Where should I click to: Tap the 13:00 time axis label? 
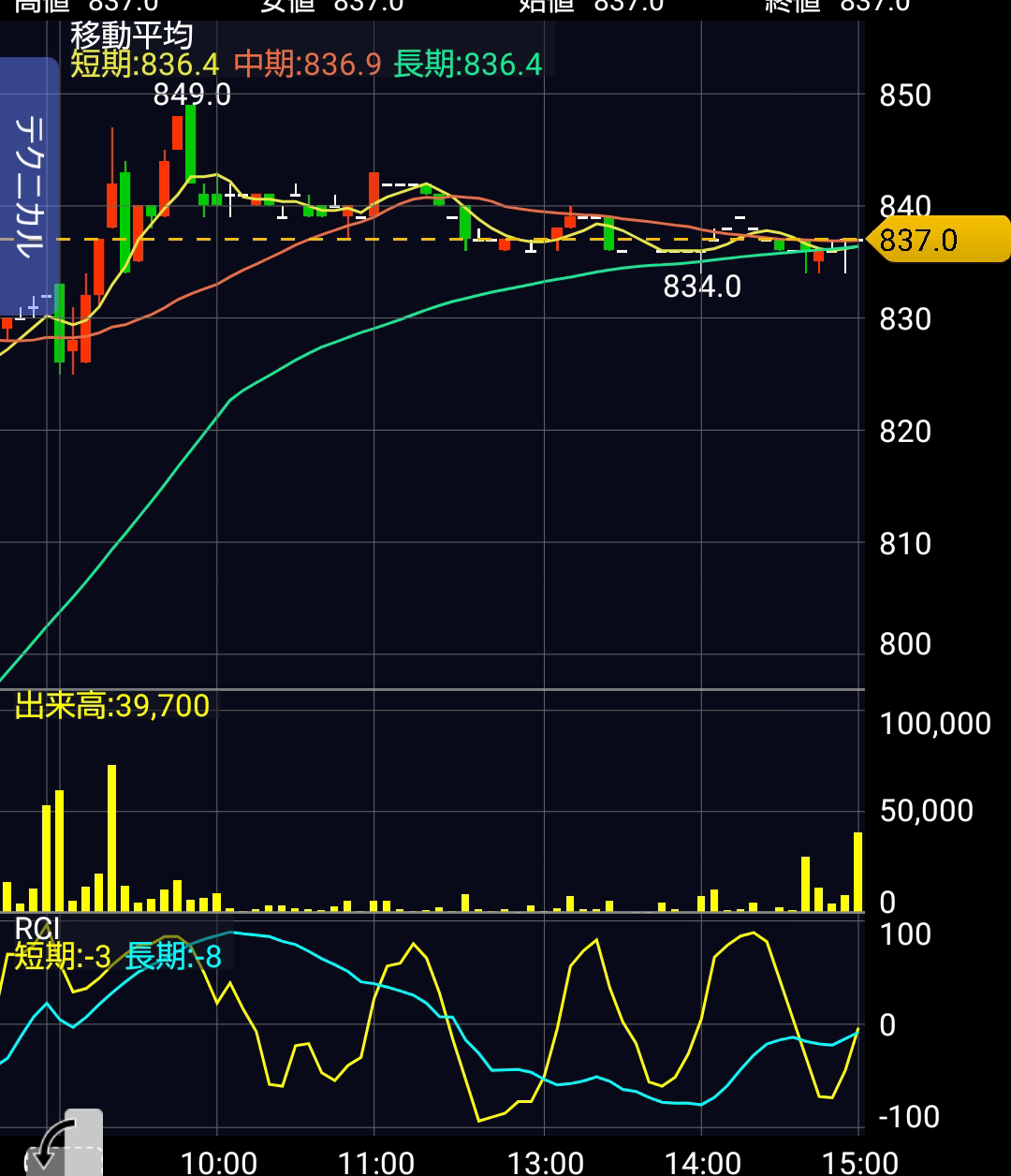click(x=546, y=1163)
